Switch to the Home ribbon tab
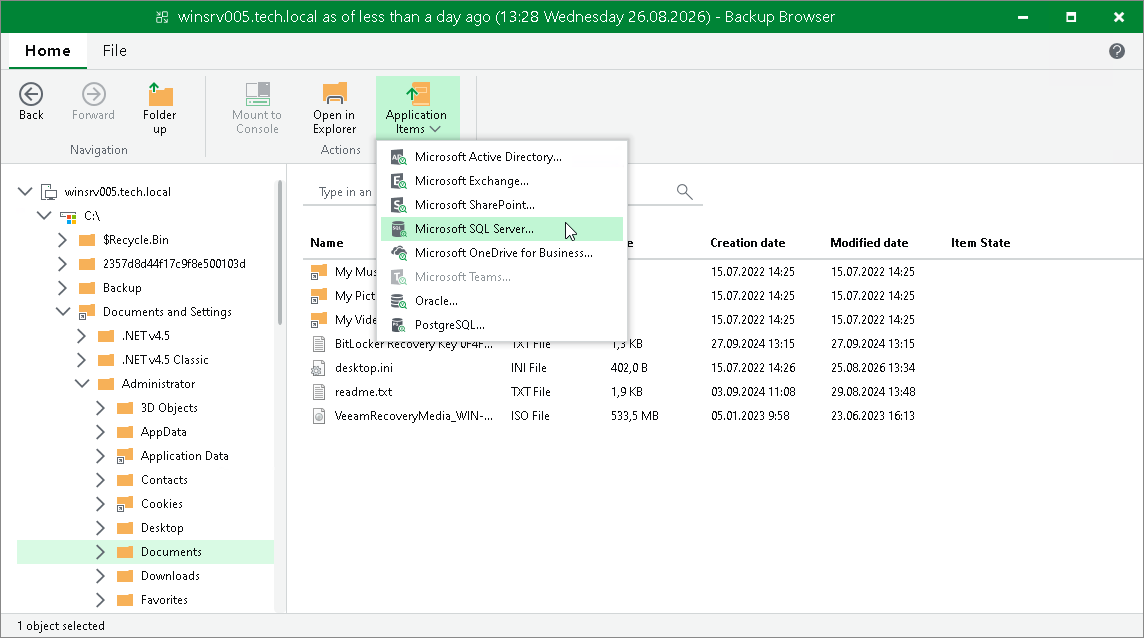The image size is (1144, 638). click(x=47, y=51)
